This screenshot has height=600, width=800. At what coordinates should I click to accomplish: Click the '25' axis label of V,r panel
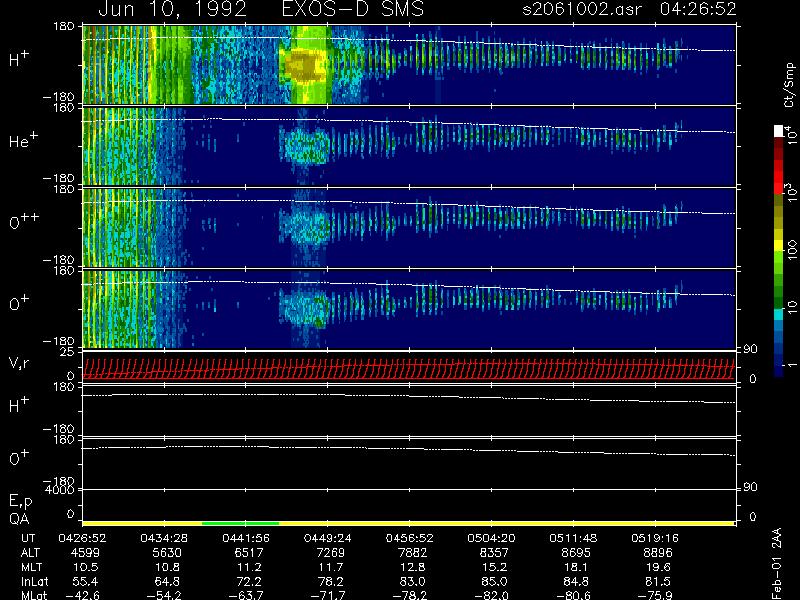(68, 352)
